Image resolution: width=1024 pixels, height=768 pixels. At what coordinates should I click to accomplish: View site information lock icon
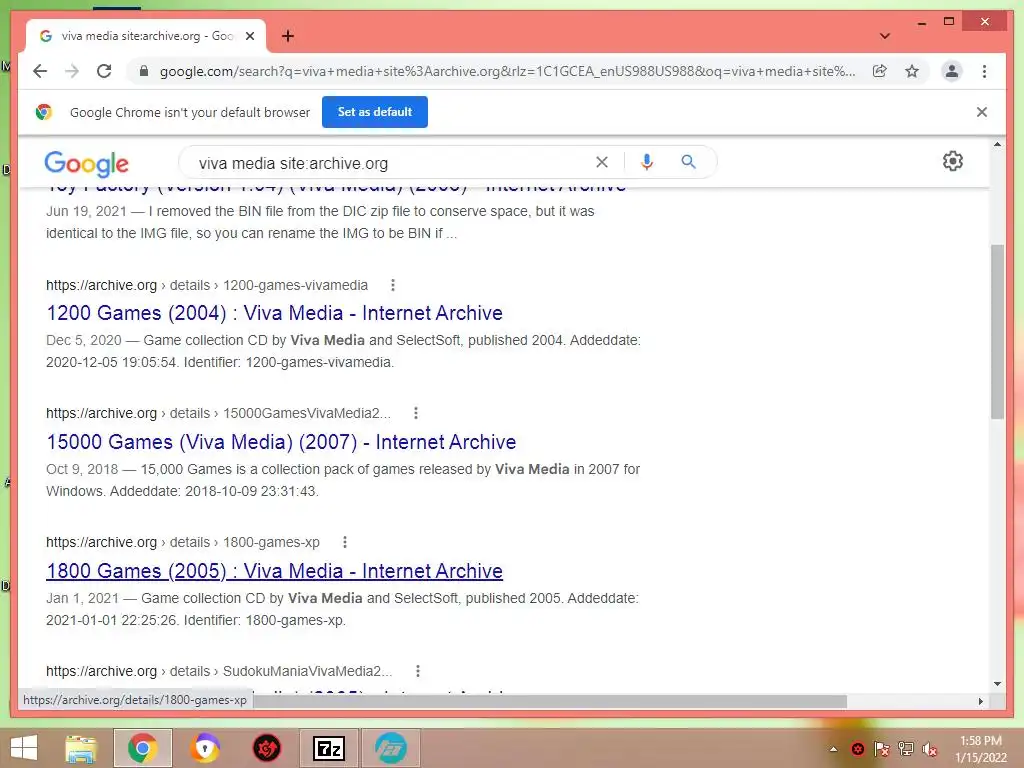pos(144,71)
